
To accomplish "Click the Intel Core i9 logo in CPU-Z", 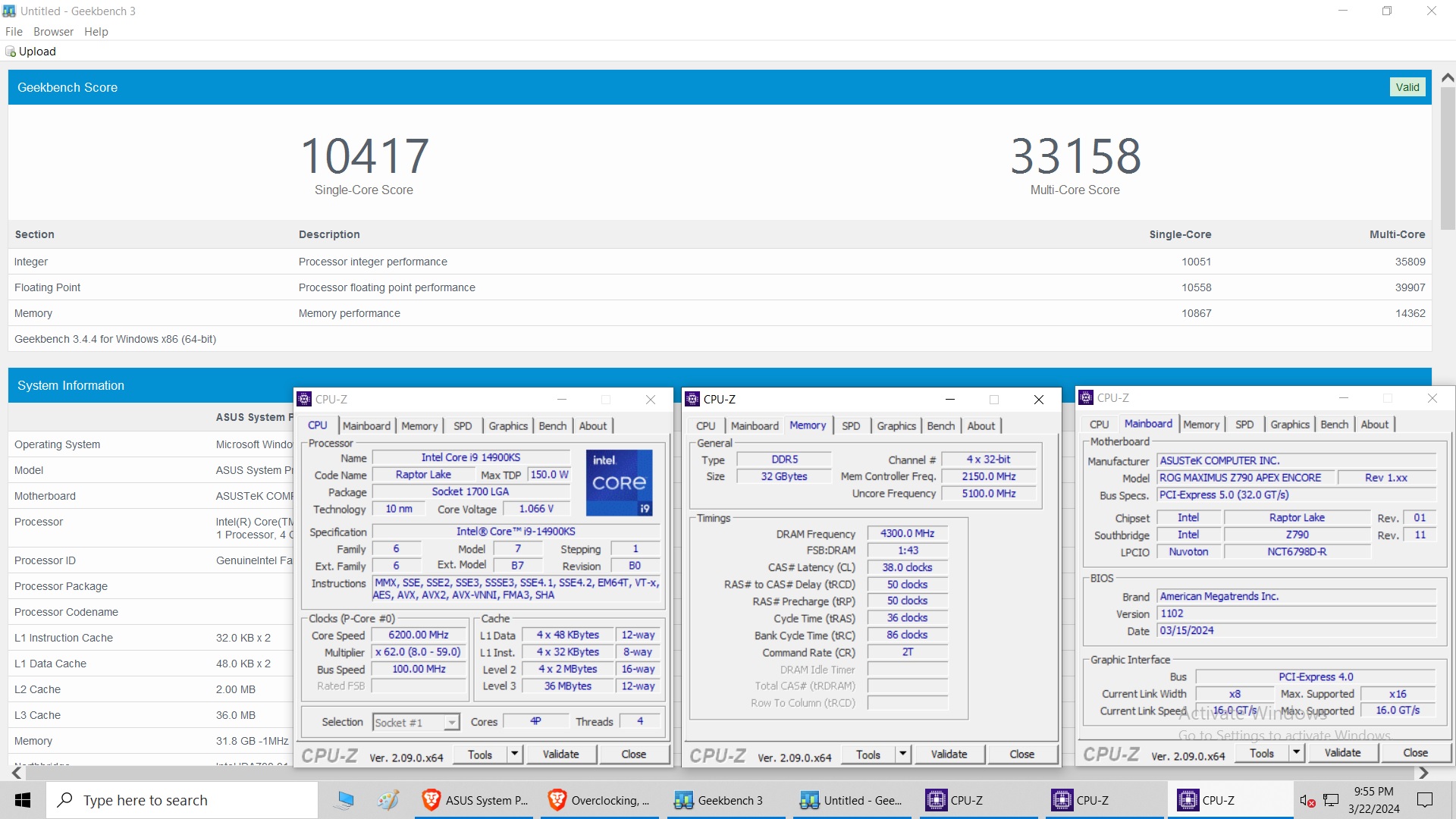I will point(619,483).
